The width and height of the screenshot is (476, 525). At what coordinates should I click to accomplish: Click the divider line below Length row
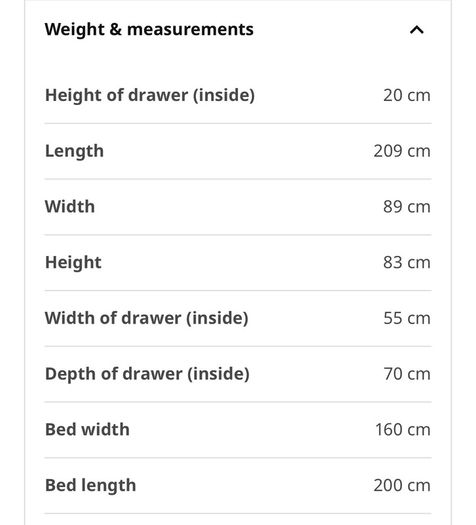(x=238, y=179)
